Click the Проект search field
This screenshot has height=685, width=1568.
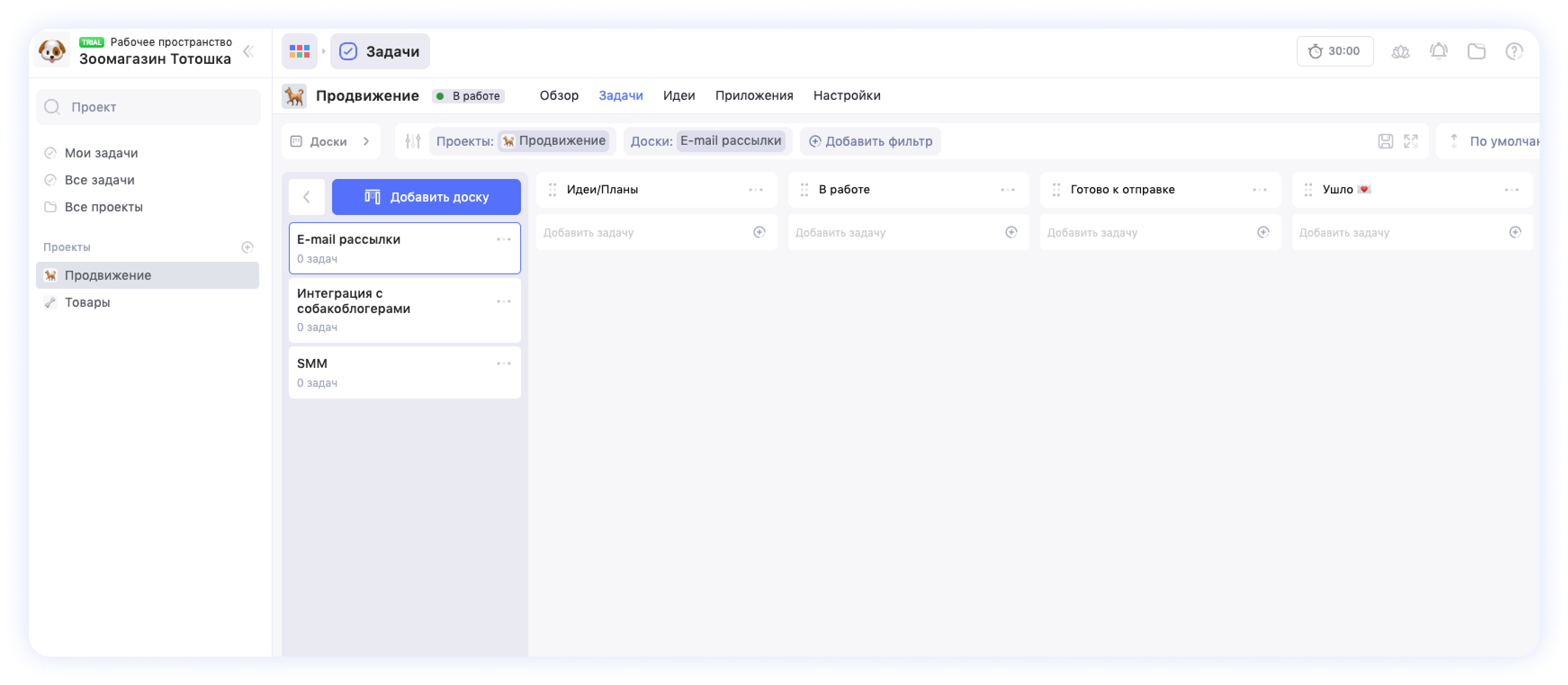(x=148, y=107)
